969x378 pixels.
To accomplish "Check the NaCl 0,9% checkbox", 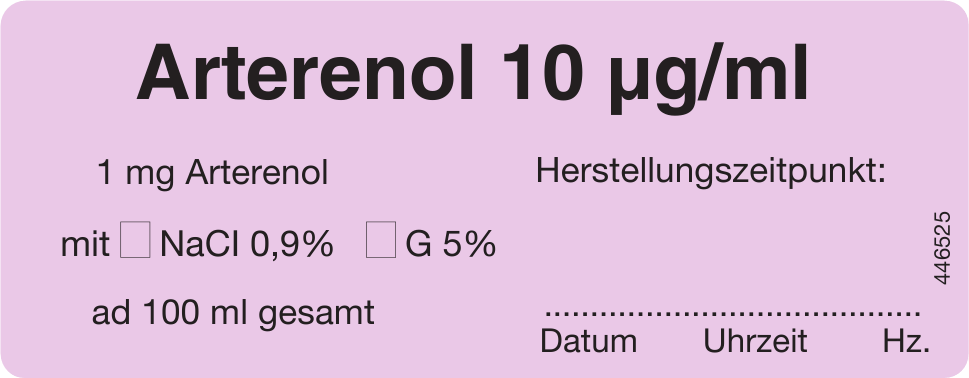I will 135,240.
